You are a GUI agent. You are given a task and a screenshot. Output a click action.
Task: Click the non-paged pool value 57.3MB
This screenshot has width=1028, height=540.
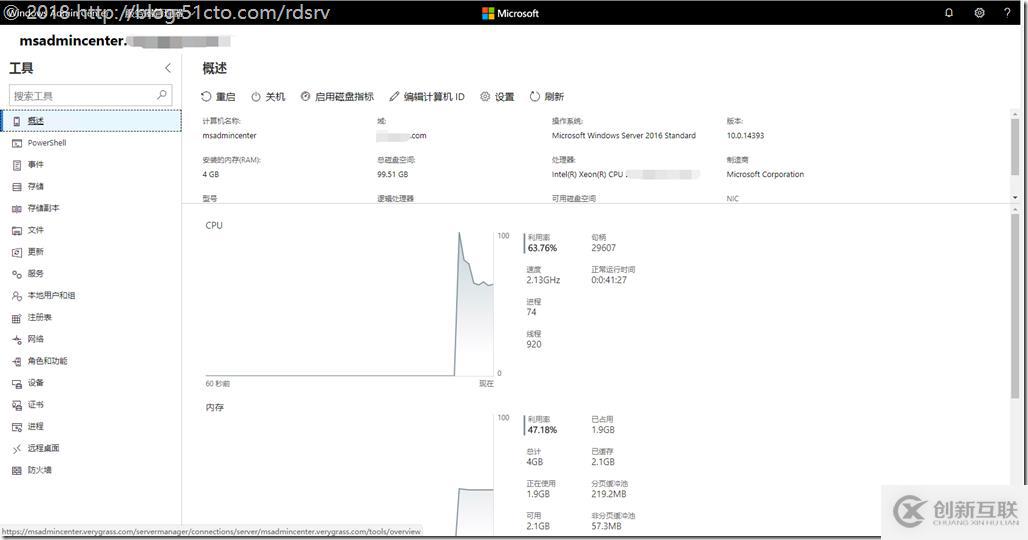(x=606, y=526)
